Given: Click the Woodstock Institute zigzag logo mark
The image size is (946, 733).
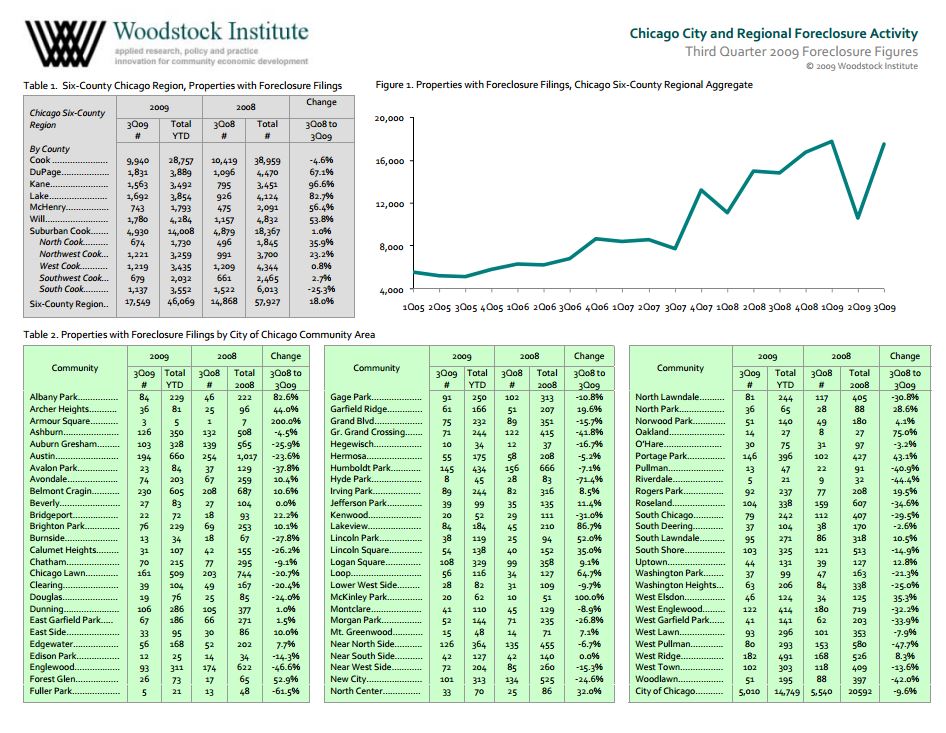Looking at the screenshot, I should point(65,43).
